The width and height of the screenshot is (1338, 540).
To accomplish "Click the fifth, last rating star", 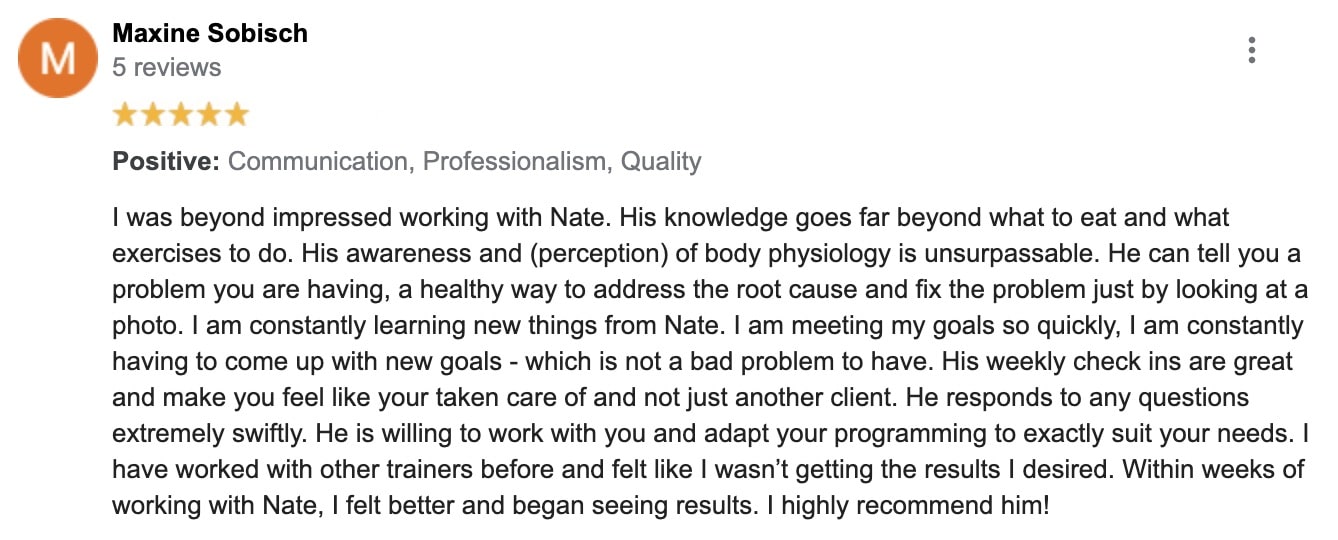I will (236, 114).
